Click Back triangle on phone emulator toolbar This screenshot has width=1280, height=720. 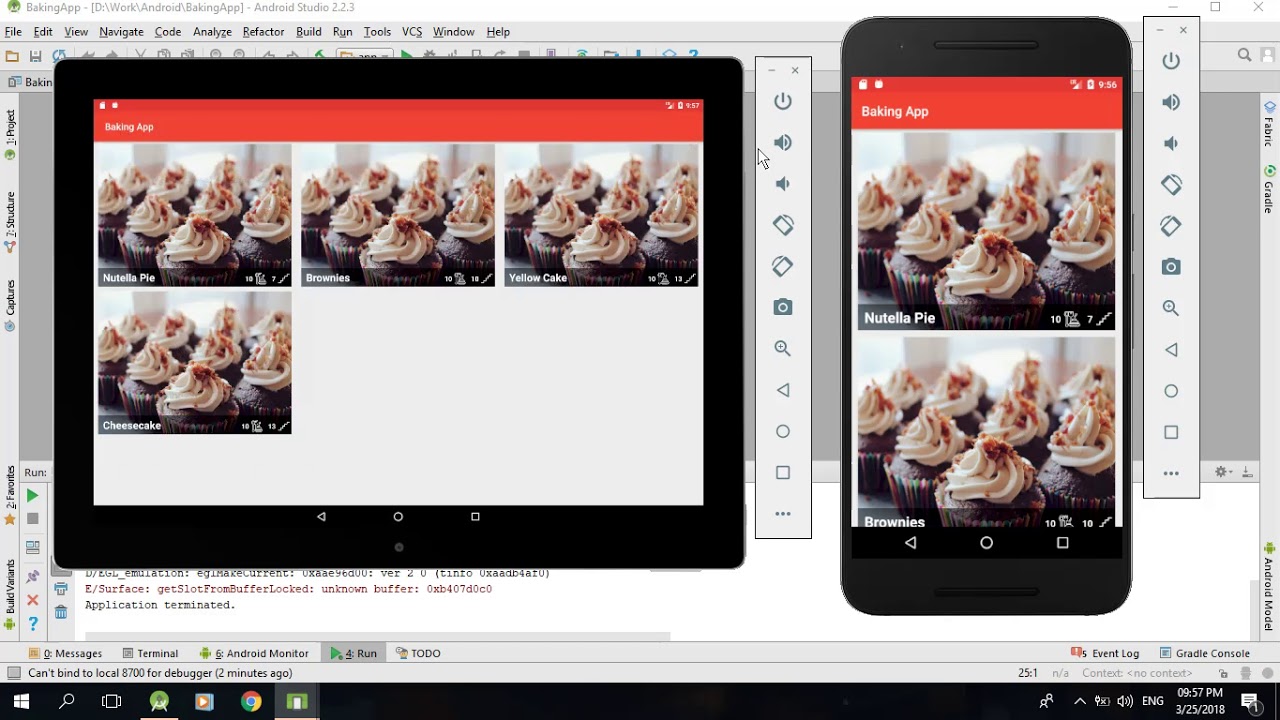1171,350
